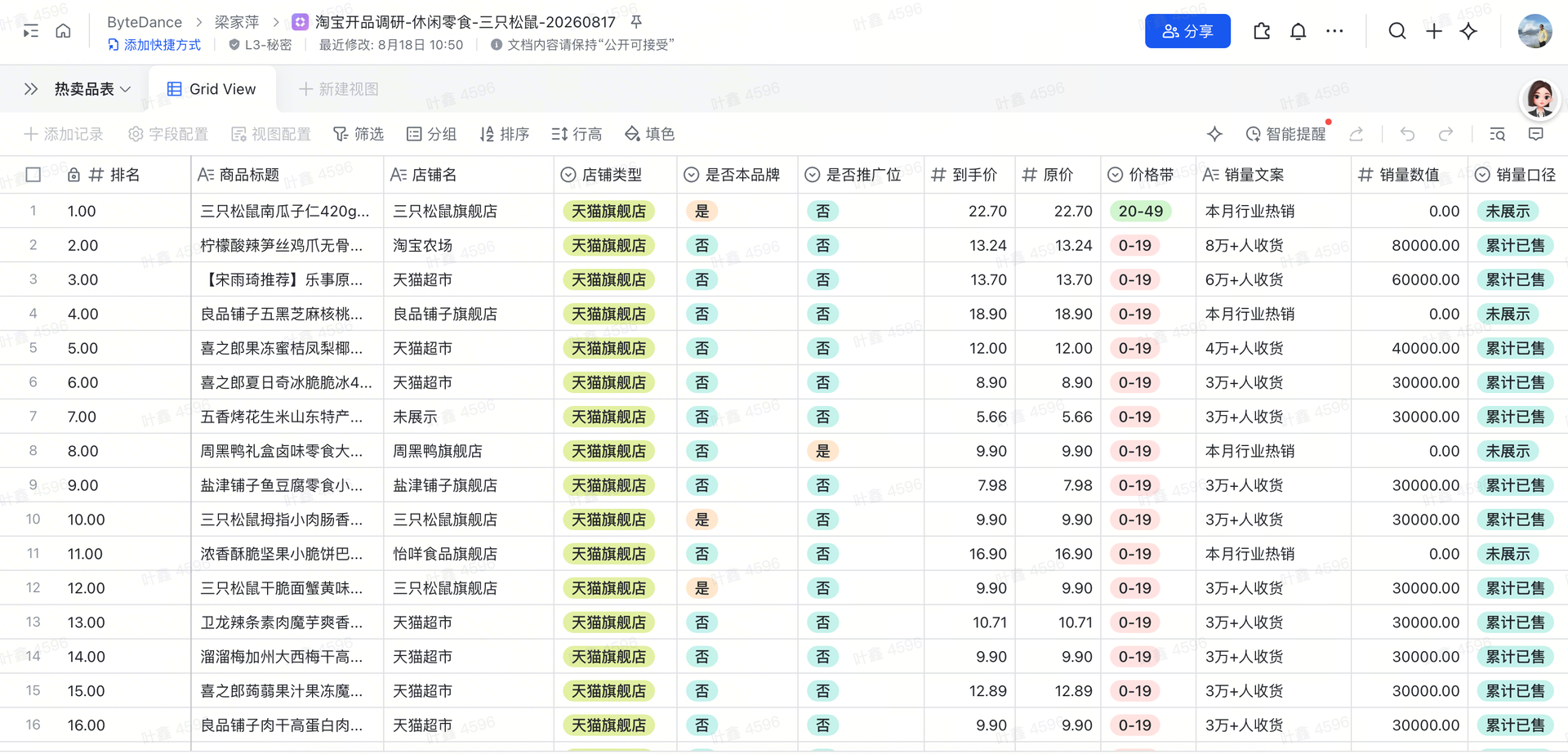Click 添加记录 to add a record

64,134
